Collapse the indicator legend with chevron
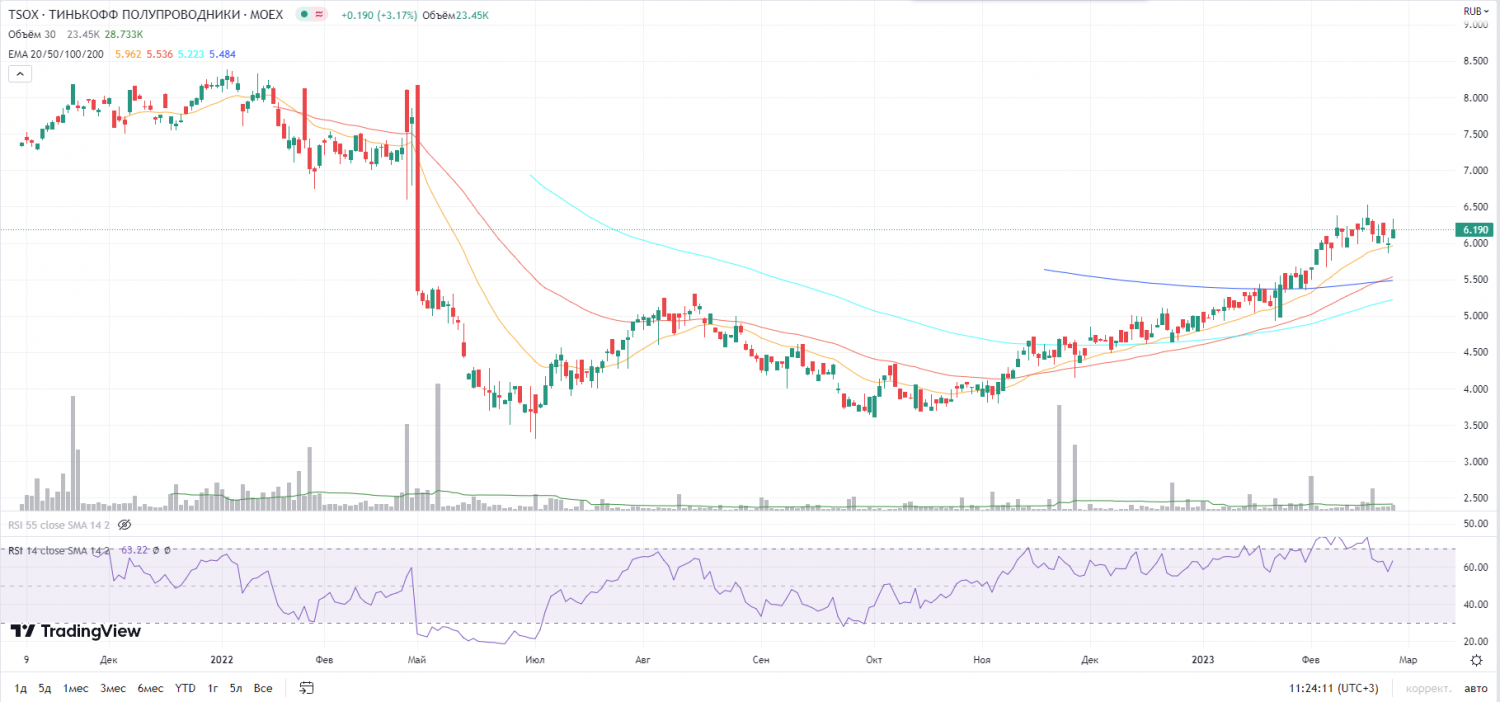1500x702 pixels. click(x=19, y=73)
